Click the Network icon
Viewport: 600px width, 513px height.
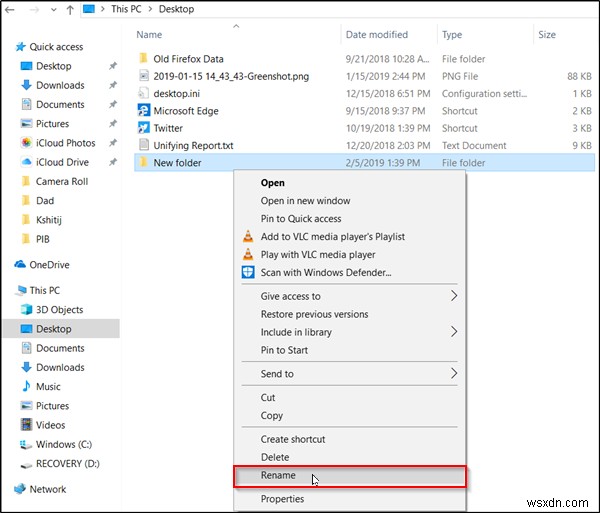[x=20, y=489]
